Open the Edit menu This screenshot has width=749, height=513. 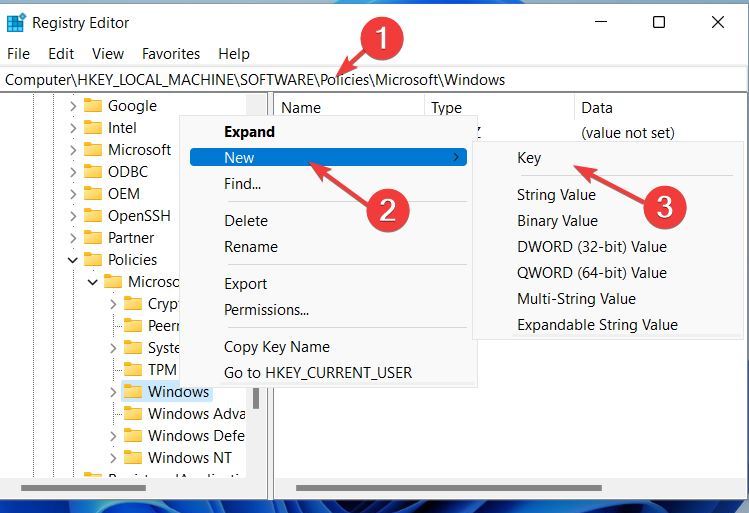(61, 53)
